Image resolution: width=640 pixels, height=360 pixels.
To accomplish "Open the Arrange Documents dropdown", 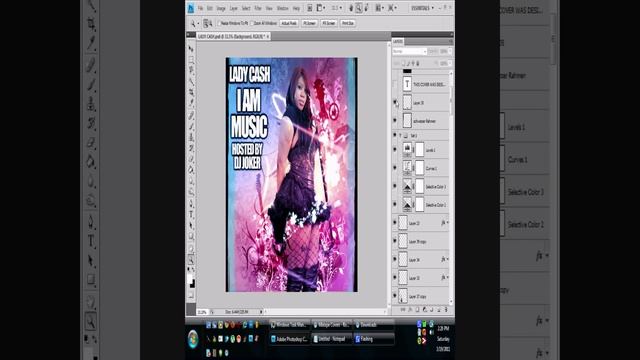I will (x=379, y=8).
